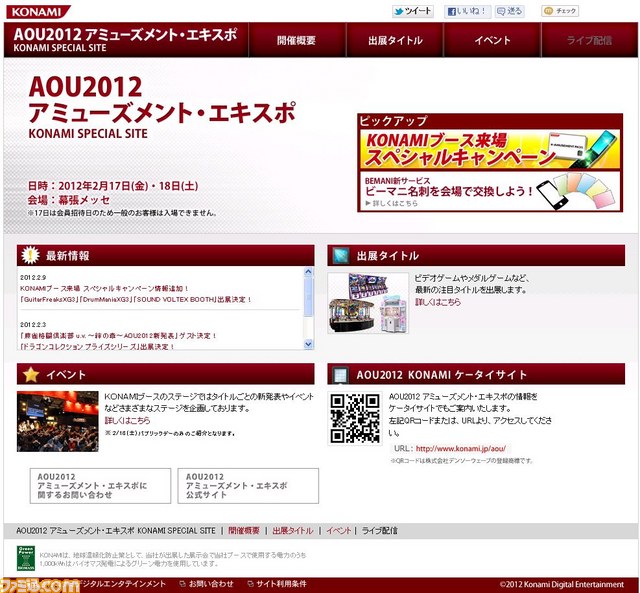Viewport: 640px width, 593px height.
Task: Open KONAMIブース来場 スペシャルキャンペーン情報追加 news
Action: (x=104, y=288)
